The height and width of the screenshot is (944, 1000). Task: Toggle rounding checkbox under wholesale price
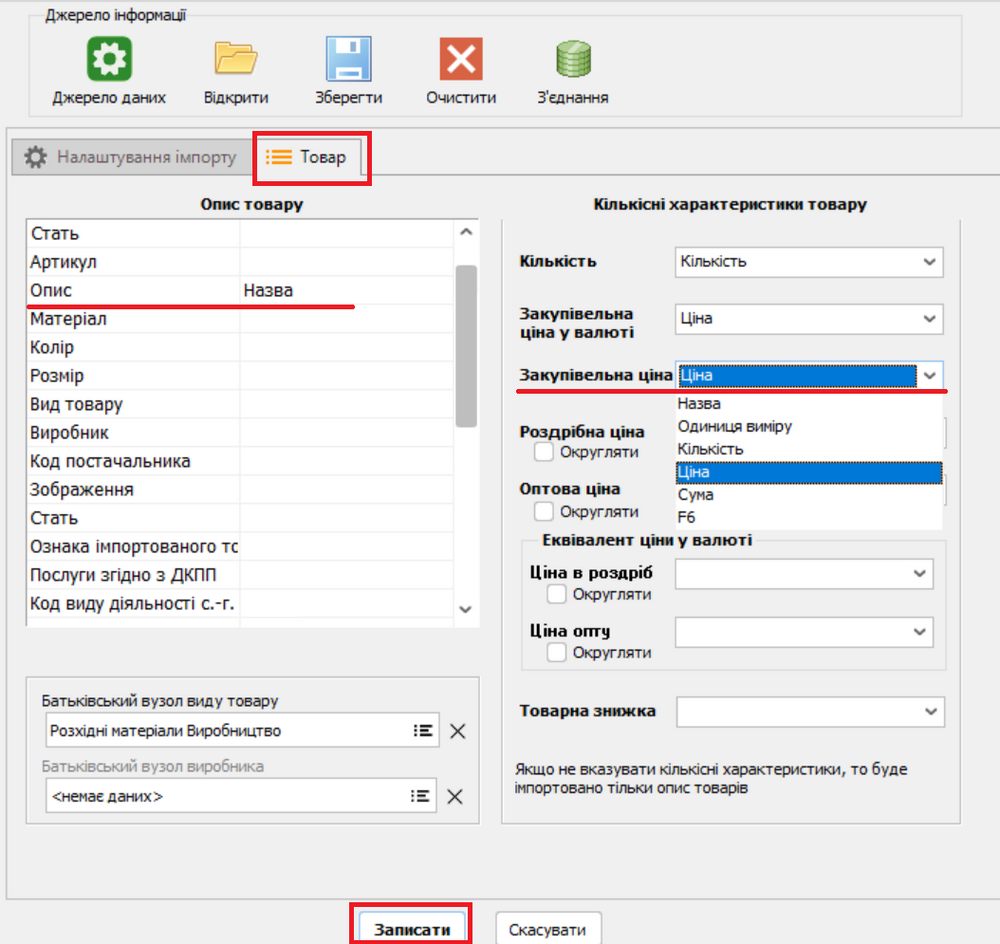[x=544, y=511]
